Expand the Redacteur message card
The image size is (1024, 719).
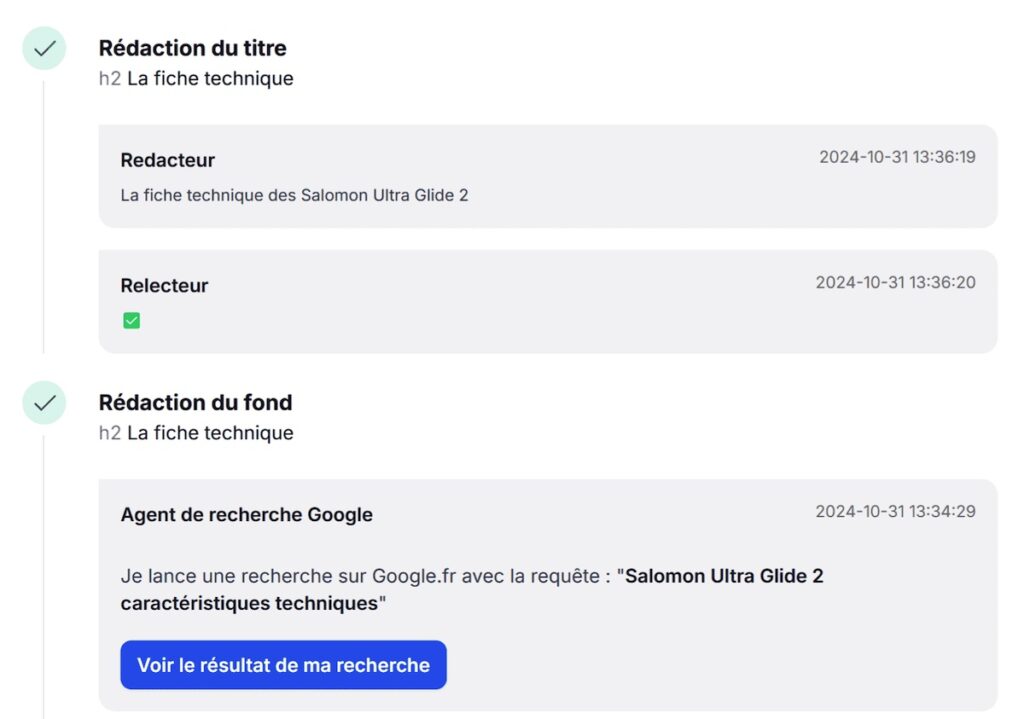click(548, 176)
